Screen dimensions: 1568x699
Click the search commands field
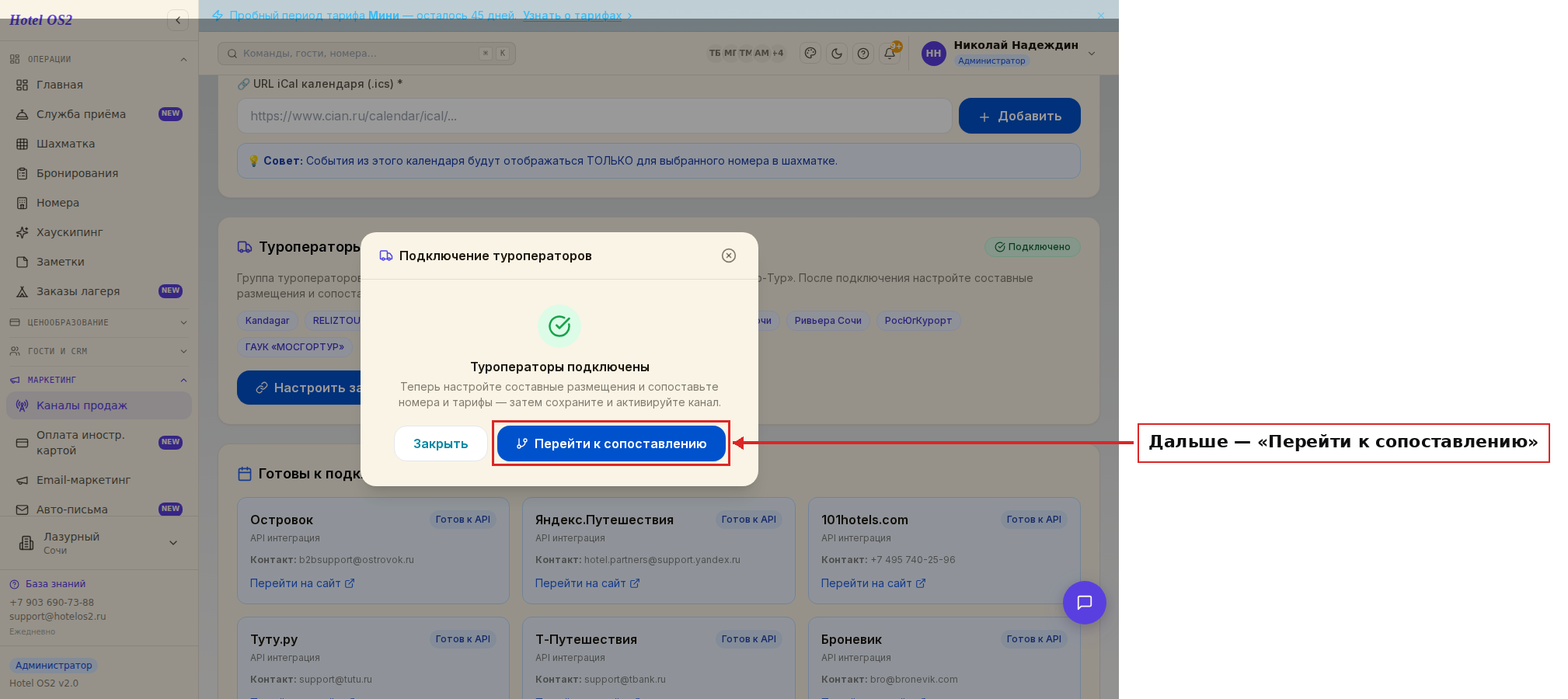click(367, 54)
